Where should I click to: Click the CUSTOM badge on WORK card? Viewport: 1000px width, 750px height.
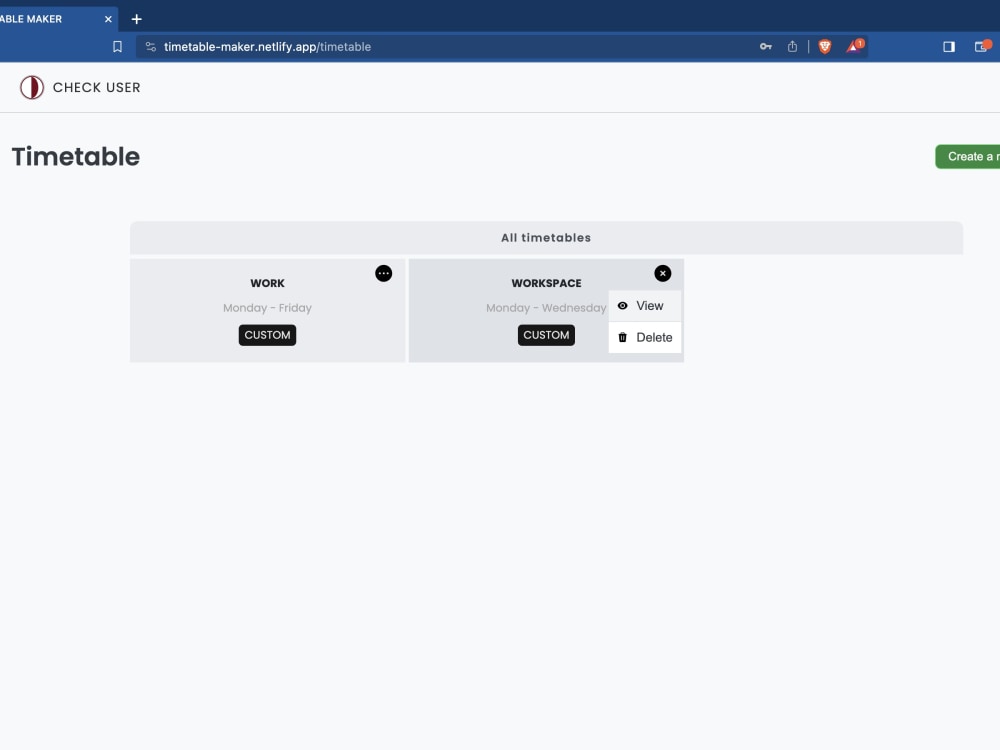(x=267, y=335)
